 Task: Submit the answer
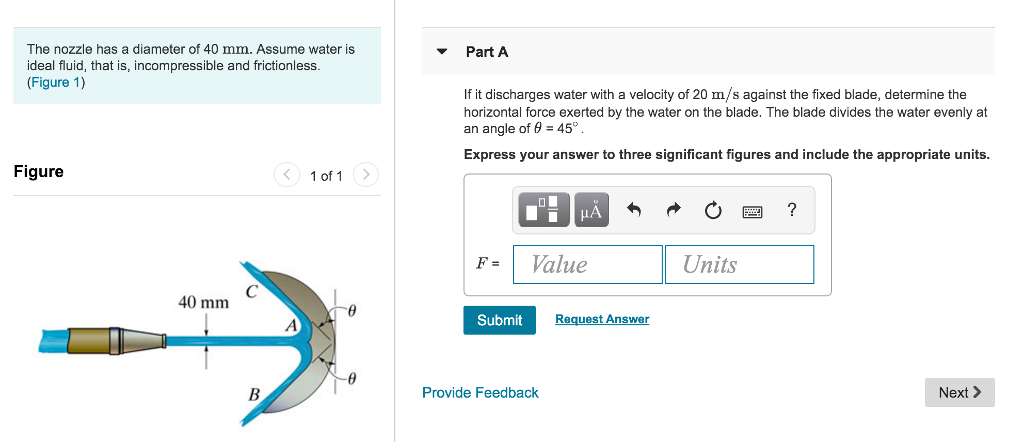pyautogui.click(x=500, y=320)
